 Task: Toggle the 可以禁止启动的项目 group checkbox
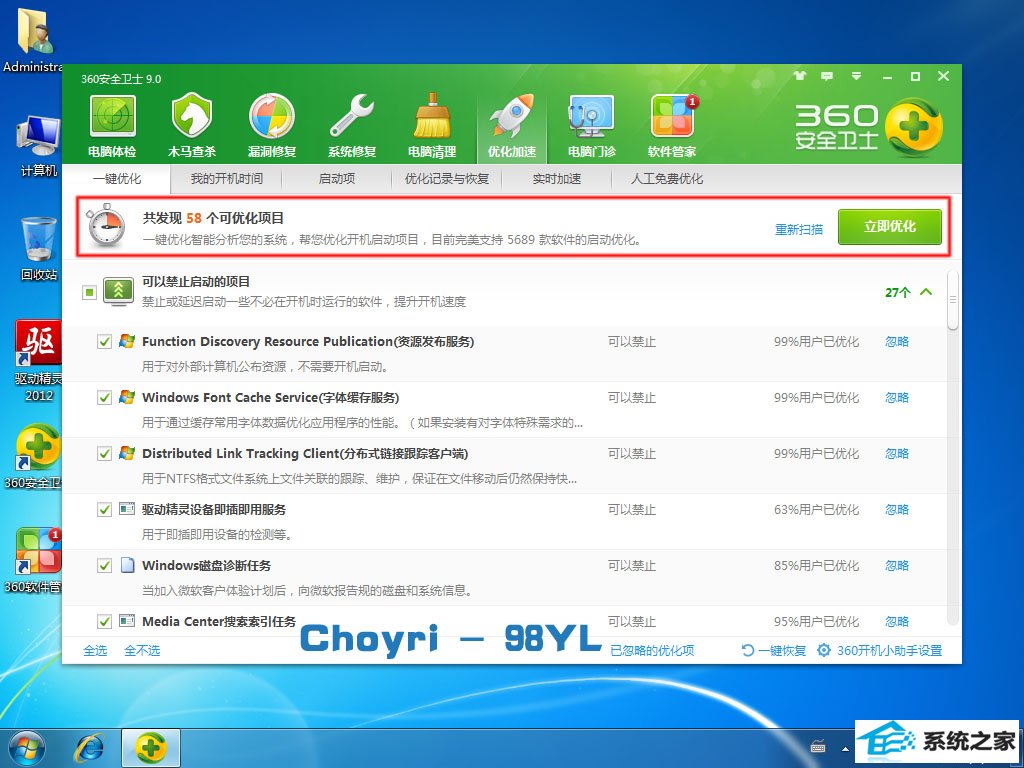click(x=89, y=292)
